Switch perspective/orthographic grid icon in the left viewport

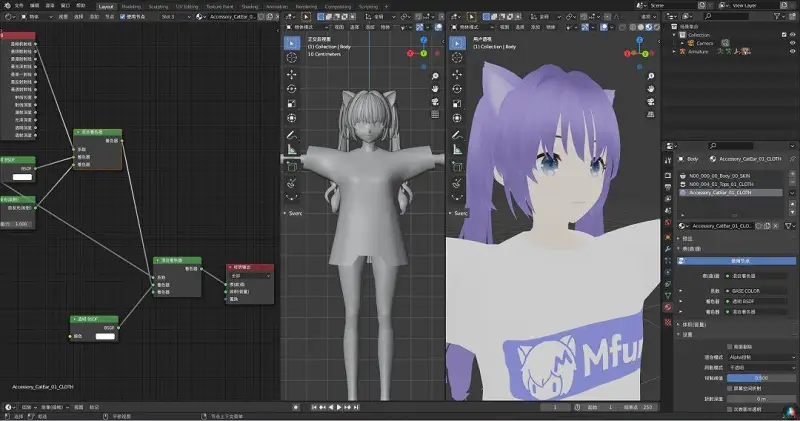click(435, 114)
